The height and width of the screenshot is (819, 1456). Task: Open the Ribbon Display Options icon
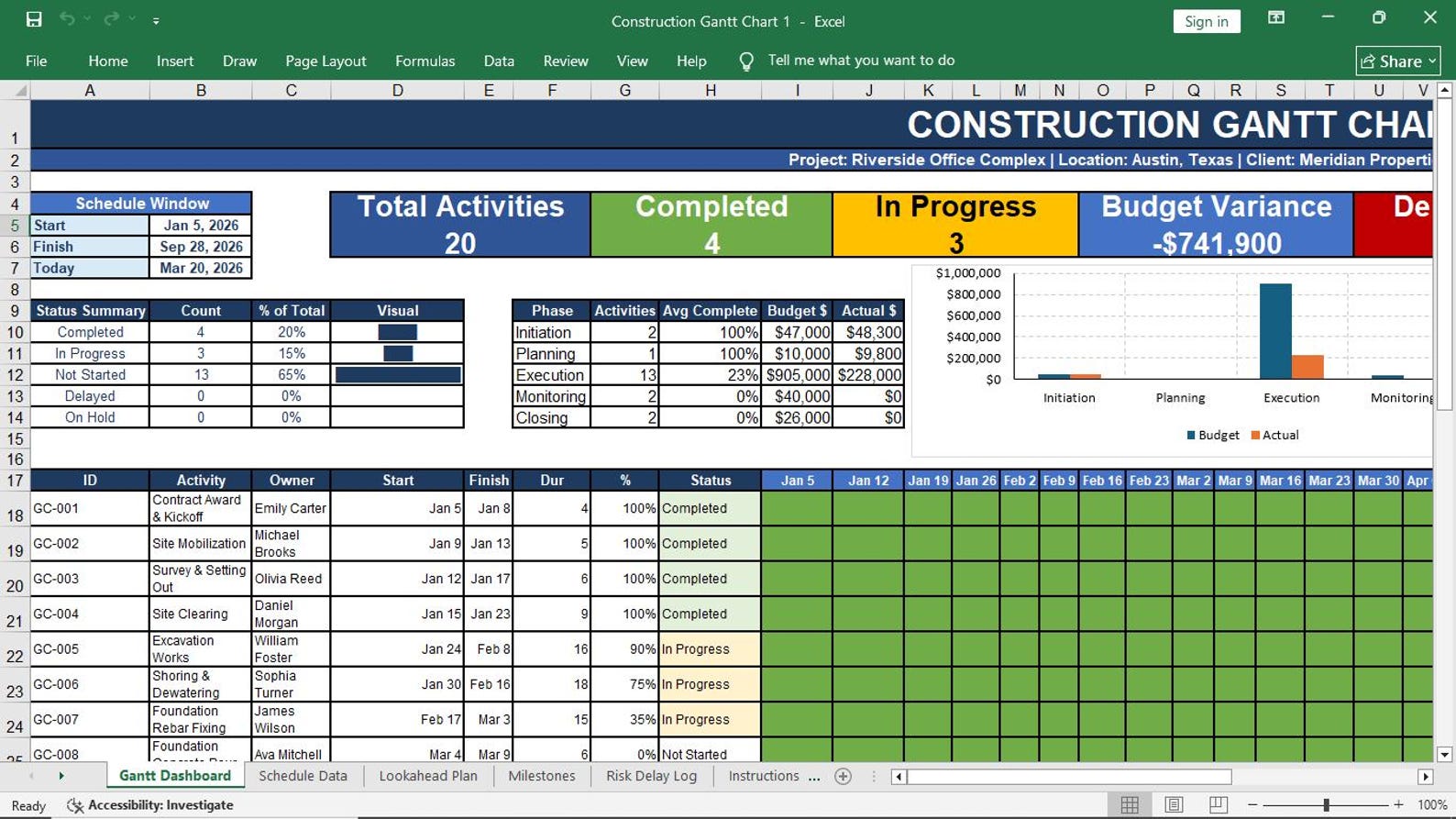pyautogui.click(x=1276, y=18)
